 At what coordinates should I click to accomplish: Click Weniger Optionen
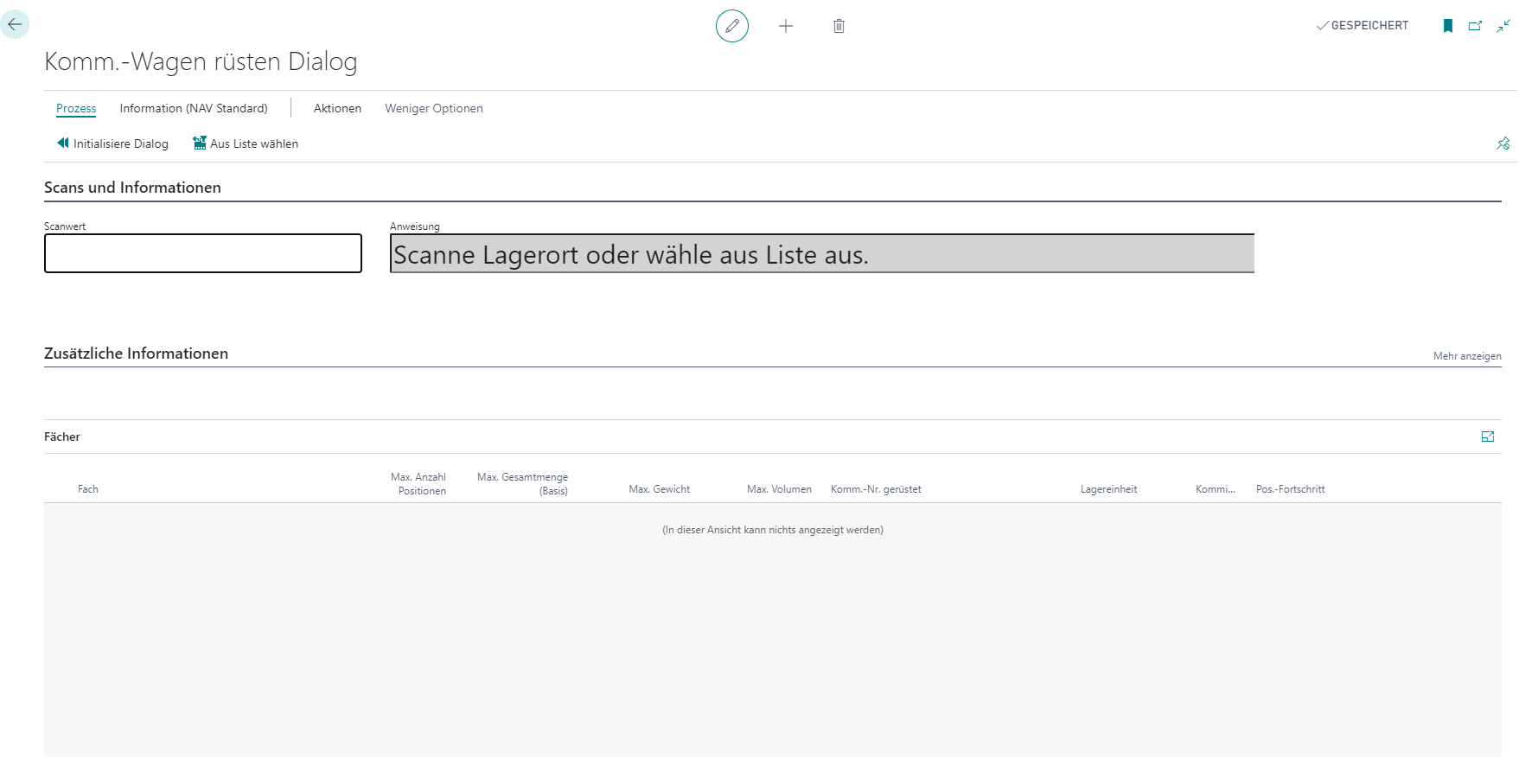pos(433,108)
